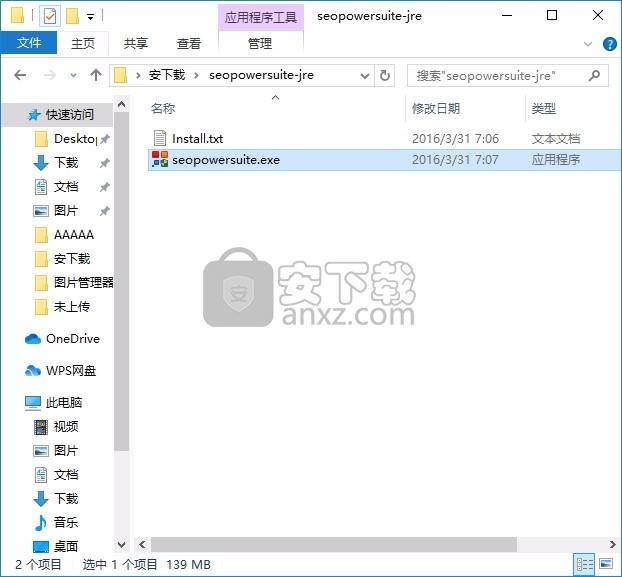This screenshot has width=622, height=577.
Task: Click the pin icon beside quick-access 图片
Action: 105,211
